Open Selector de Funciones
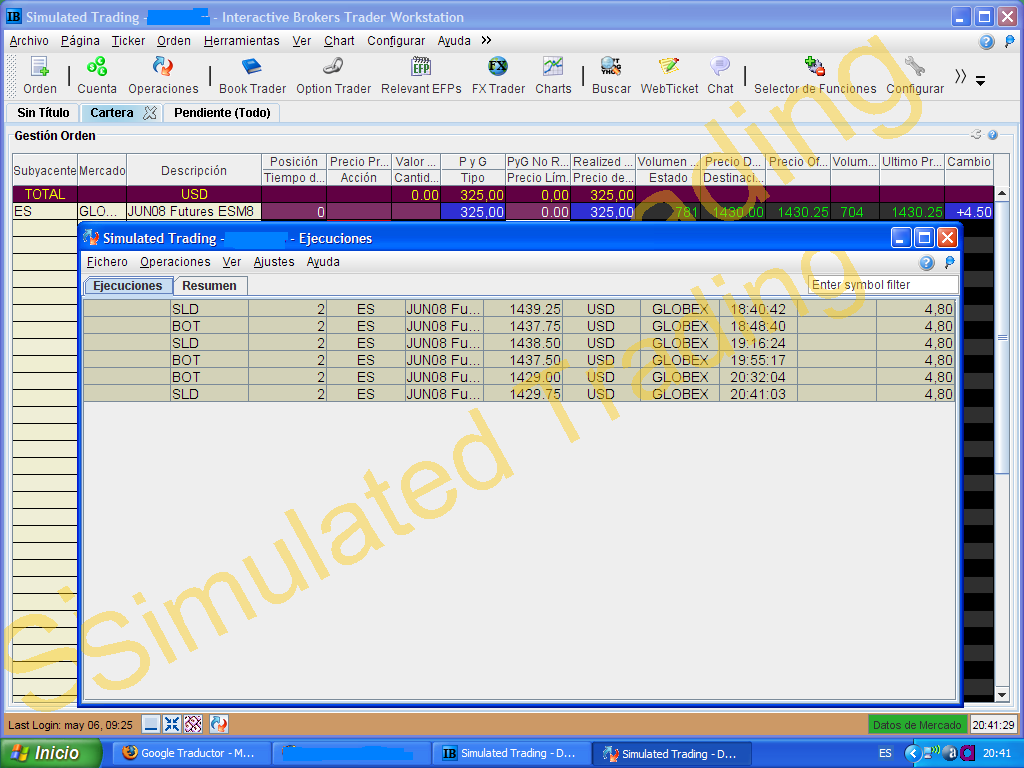The height and width of the screenshot is (768, 1024). click(815, 76)
